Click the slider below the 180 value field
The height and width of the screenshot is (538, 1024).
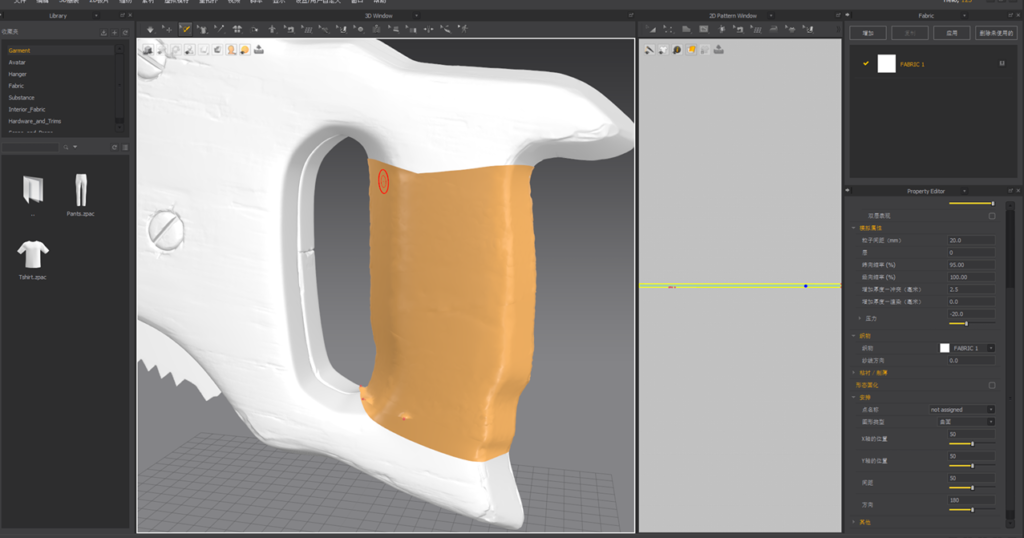(971, 509)
